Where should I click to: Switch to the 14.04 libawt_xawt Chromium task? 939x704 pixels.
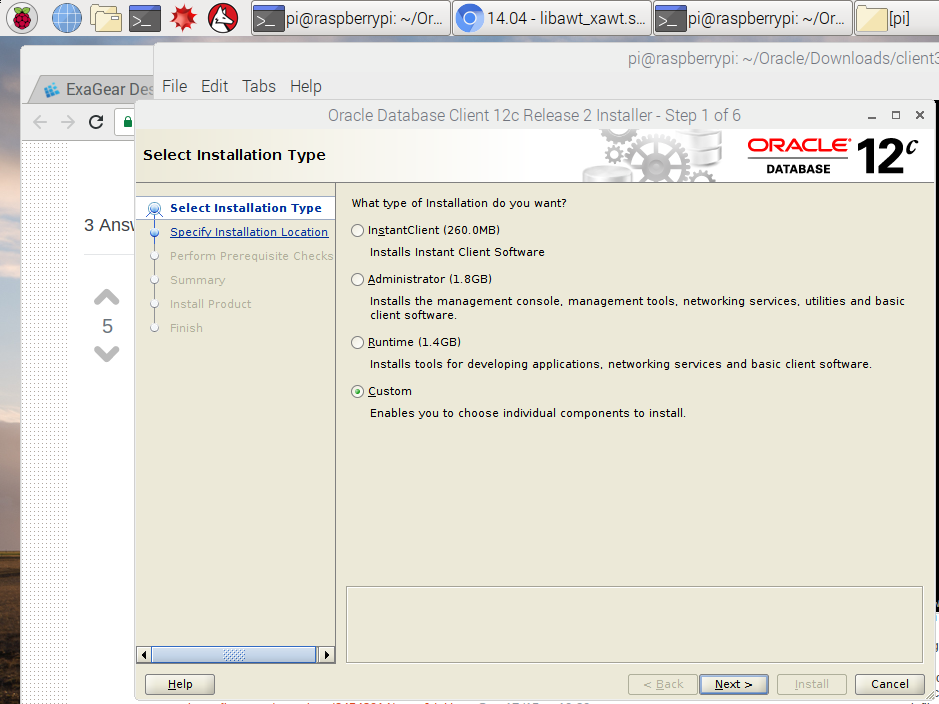(552, 19)
